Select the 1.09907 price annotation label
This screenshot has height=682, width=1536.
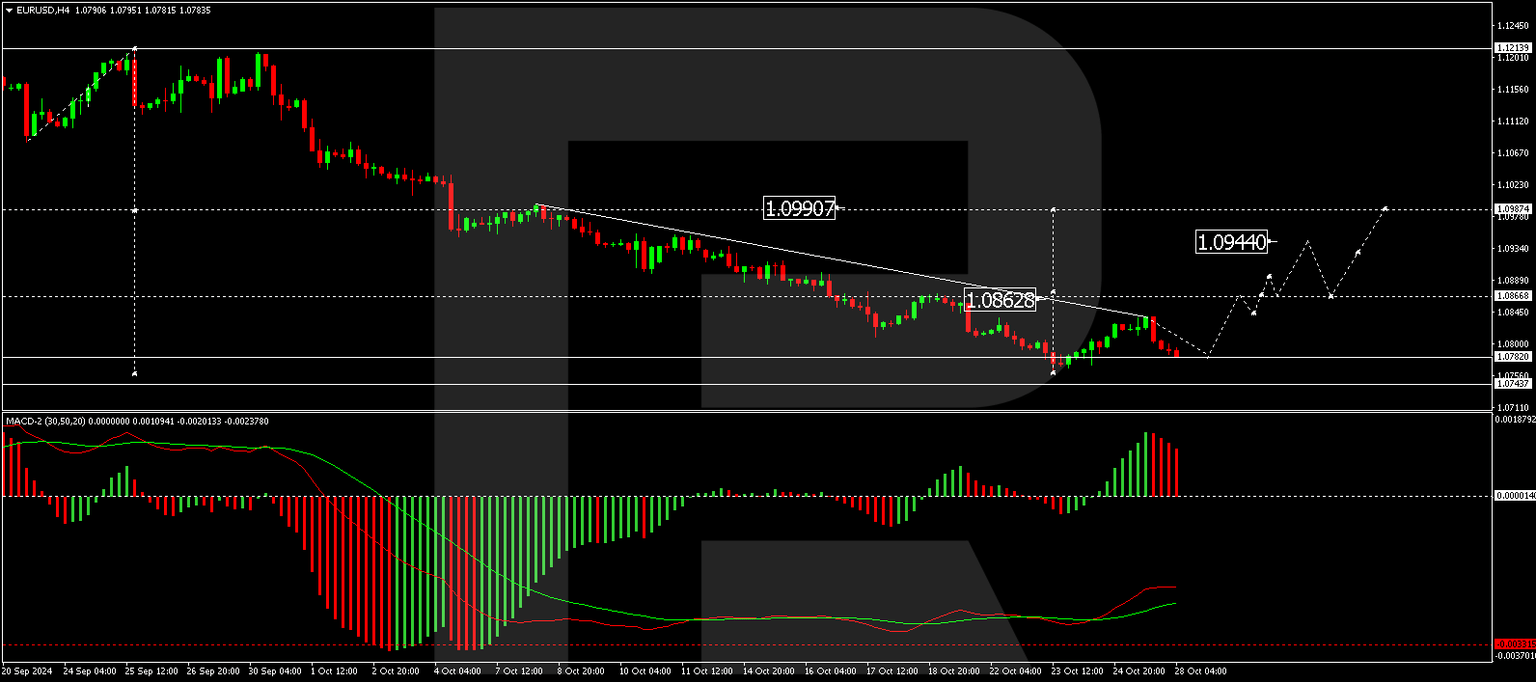coord(800,208)
